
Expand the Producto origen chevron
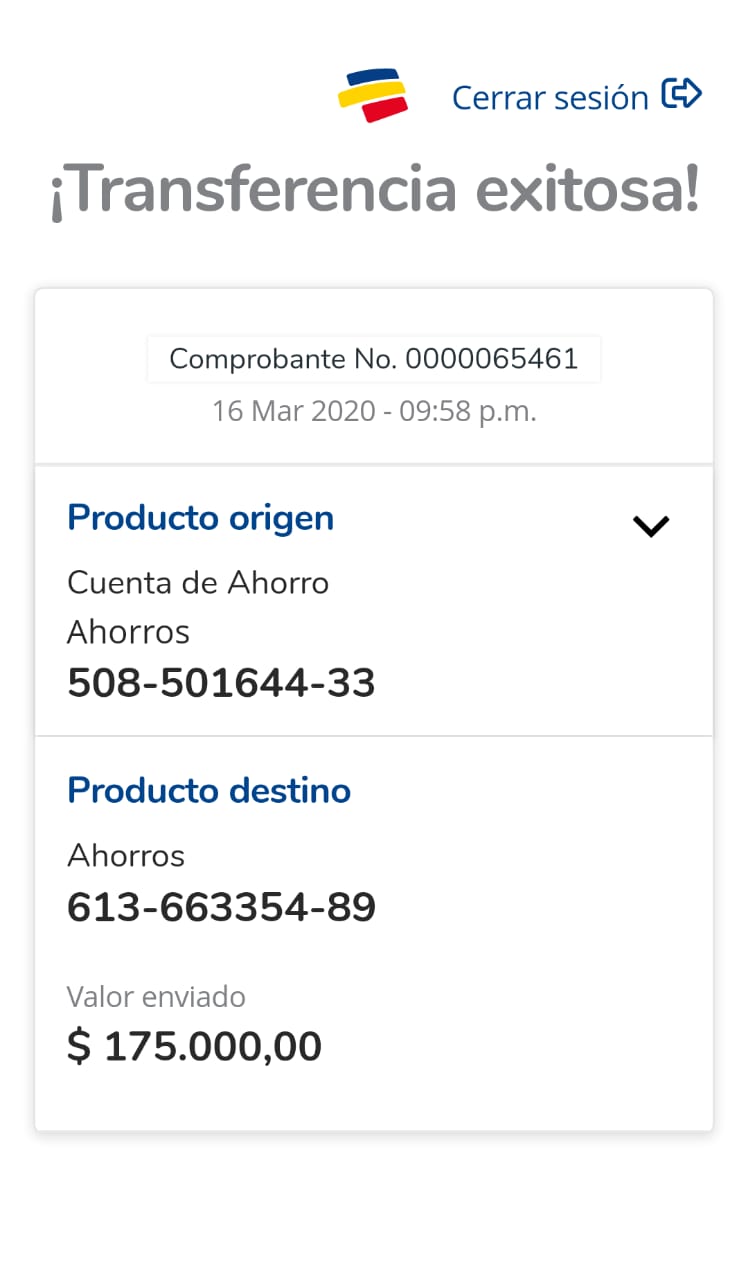click(x=650, y=526)
